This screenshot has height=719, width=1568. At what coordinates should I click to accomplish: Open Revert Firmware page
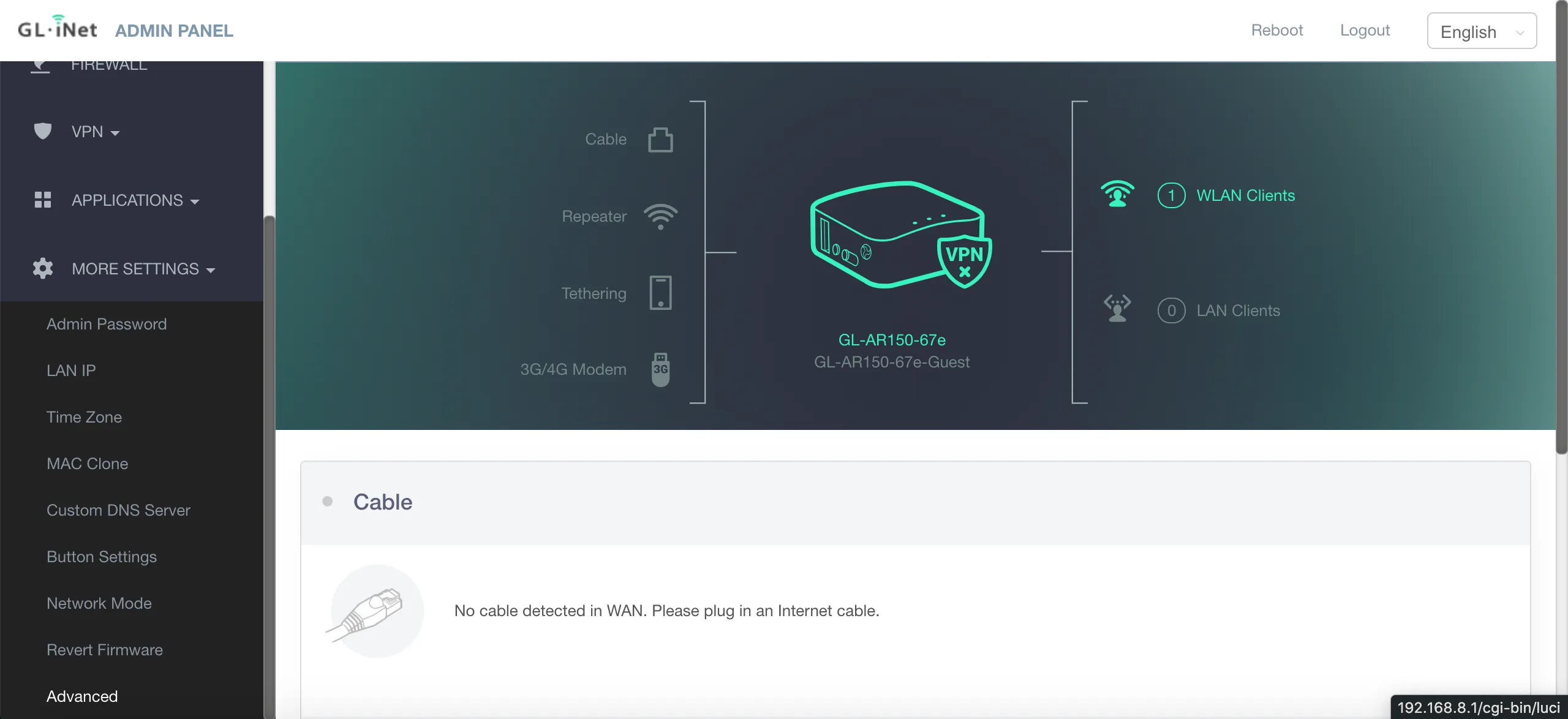105,650
